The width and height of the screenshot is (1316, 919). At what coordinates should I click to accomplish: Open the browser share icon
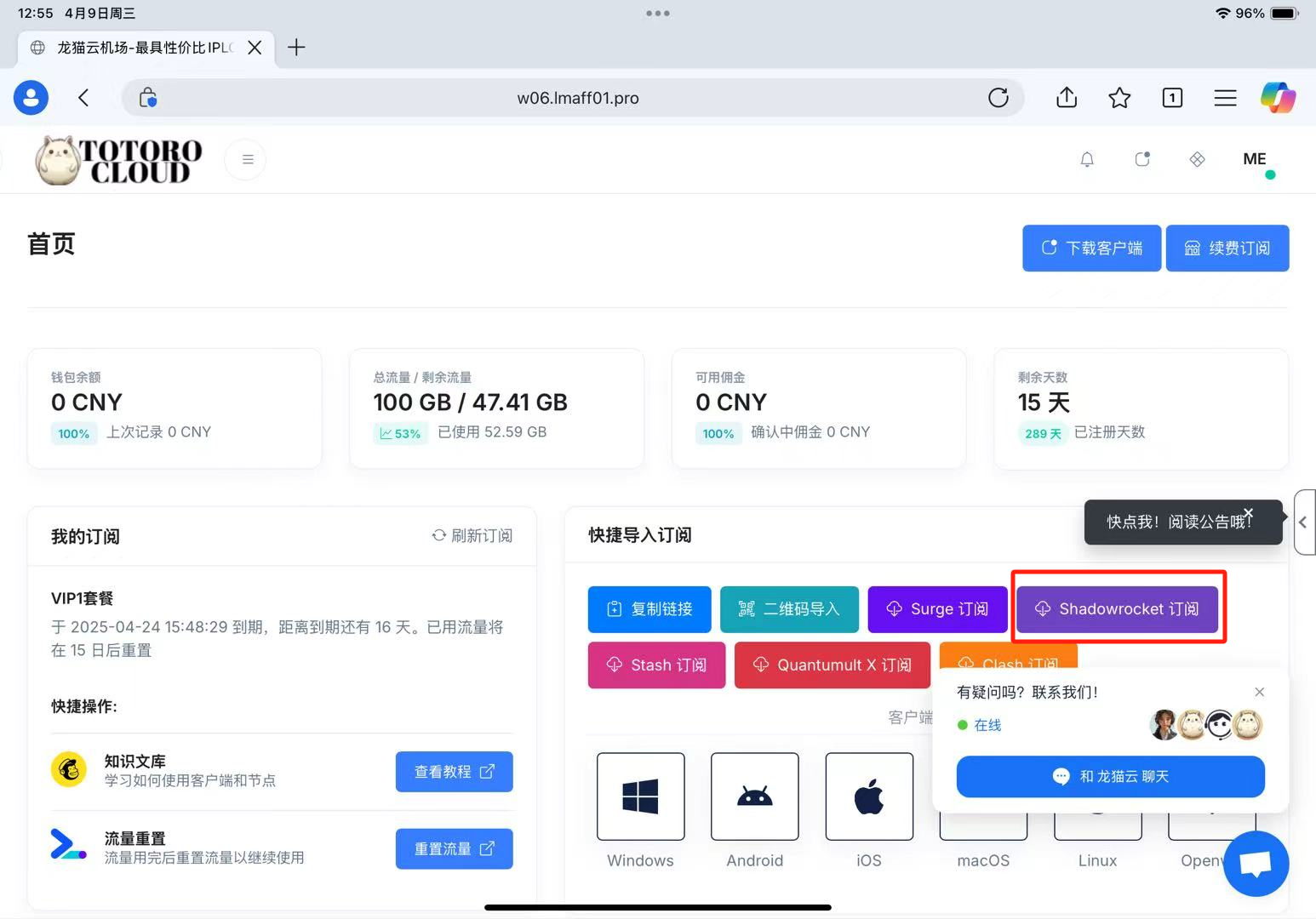[1067, 98]
